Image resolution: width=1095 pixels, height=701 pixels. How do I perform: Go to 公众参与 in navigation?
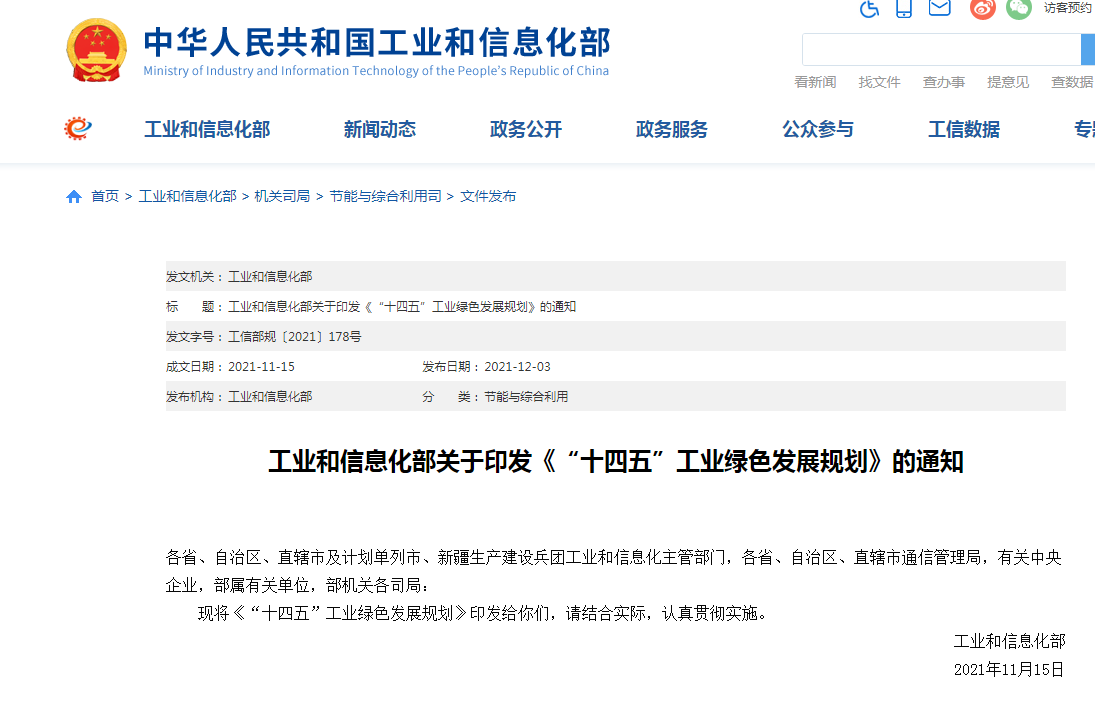818,129
